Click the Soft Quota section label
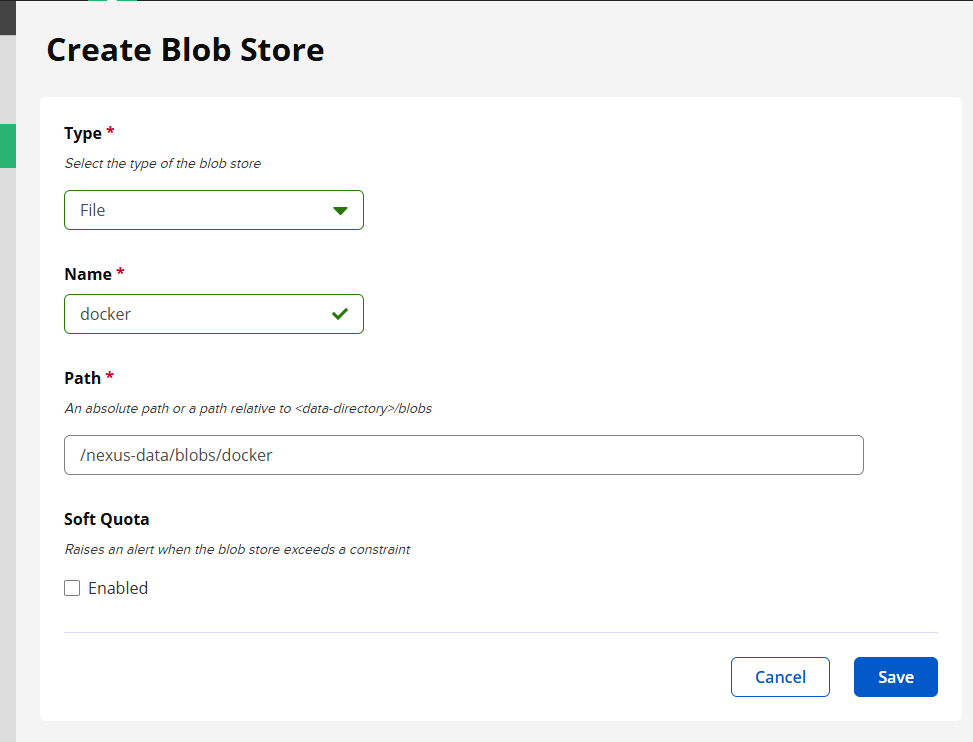This screenshot has height=742, width=973. point(107,519)
